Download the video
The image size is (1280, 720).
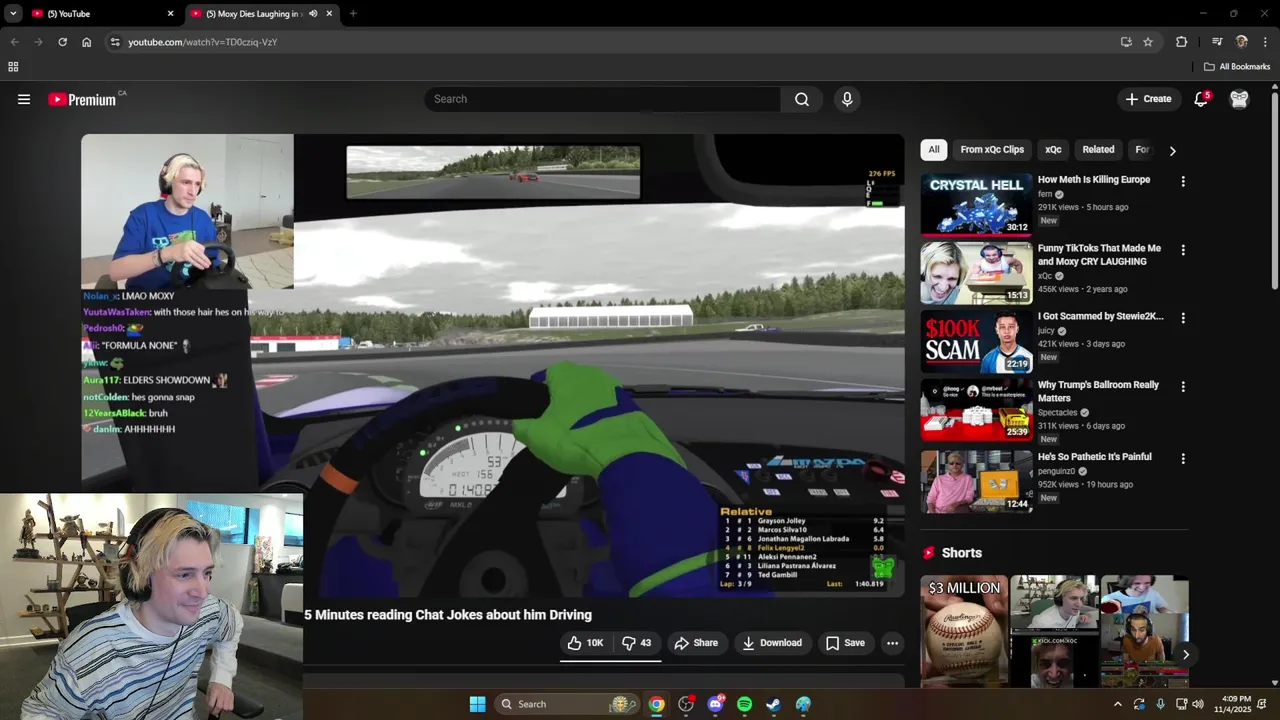771,643
